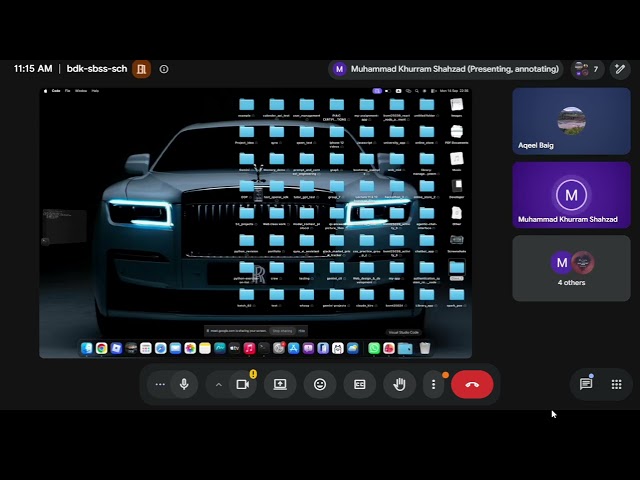Open Weather app in shared dock
Viewport: 640px width, 480px height.
pos(352,348)
